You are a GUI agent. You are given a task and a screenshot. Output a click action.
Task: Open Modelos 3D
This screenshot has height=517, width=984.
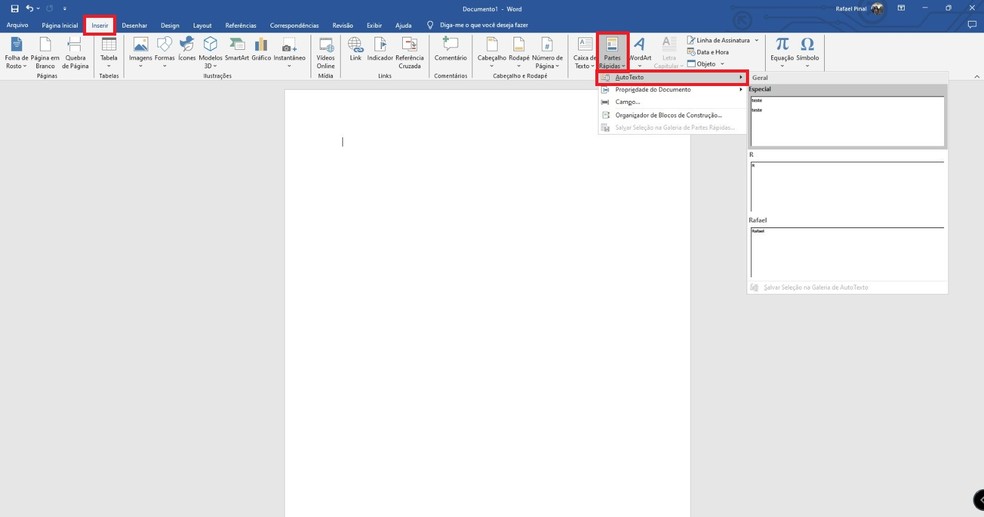click(210, 53)
